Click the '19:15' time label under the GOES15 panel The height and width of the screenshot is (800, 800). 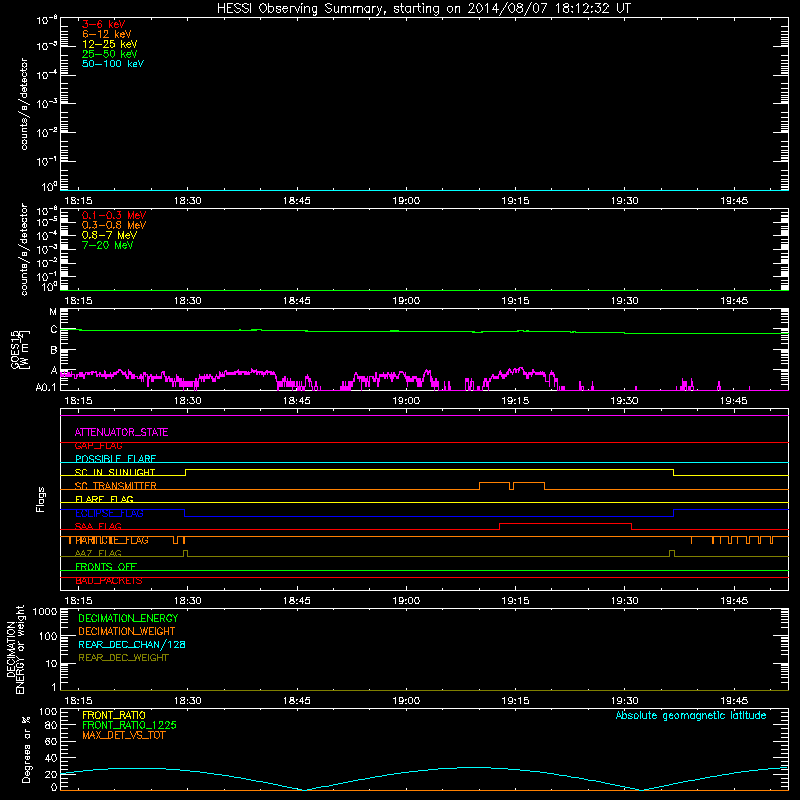(515, 401)
